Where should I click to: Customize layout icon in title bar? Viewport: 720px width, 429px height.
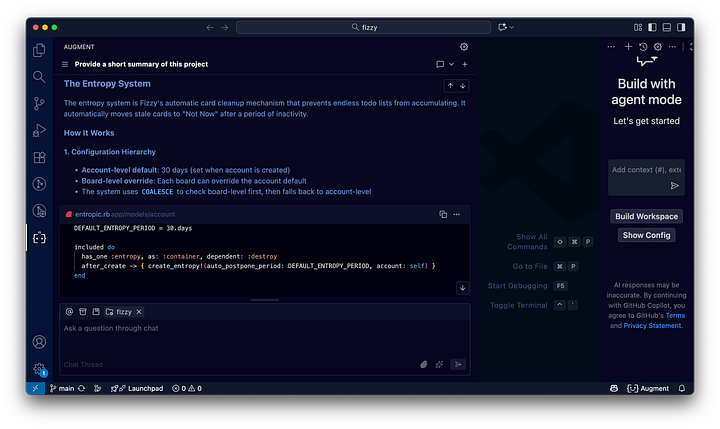point(638,28)
